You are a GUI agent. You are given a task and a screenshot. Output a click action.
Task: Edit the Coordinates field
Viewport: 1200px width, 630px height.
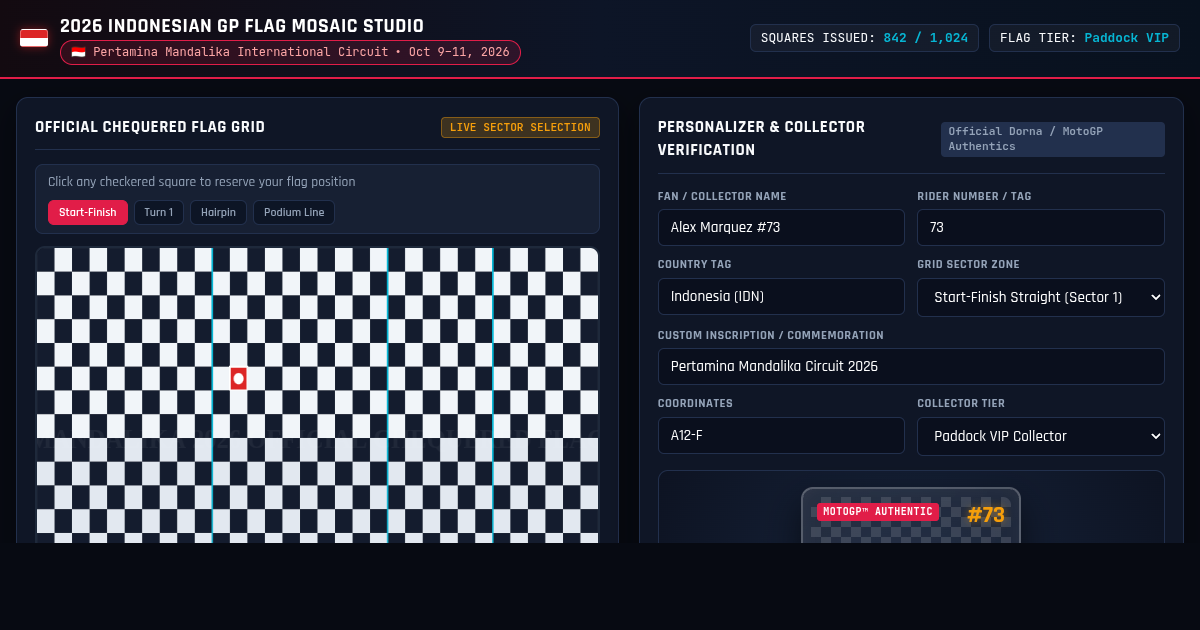[781, 436]
